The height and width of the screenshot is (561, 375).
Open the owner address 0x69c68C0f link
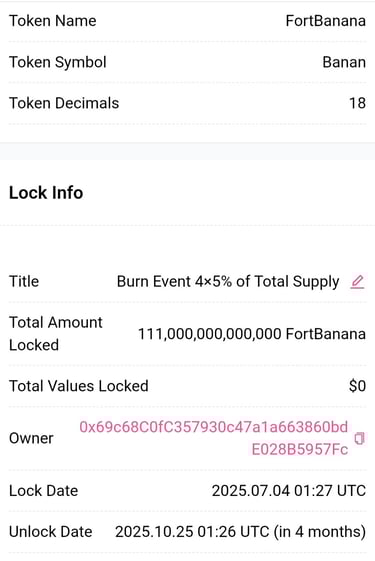click(214, 438)
